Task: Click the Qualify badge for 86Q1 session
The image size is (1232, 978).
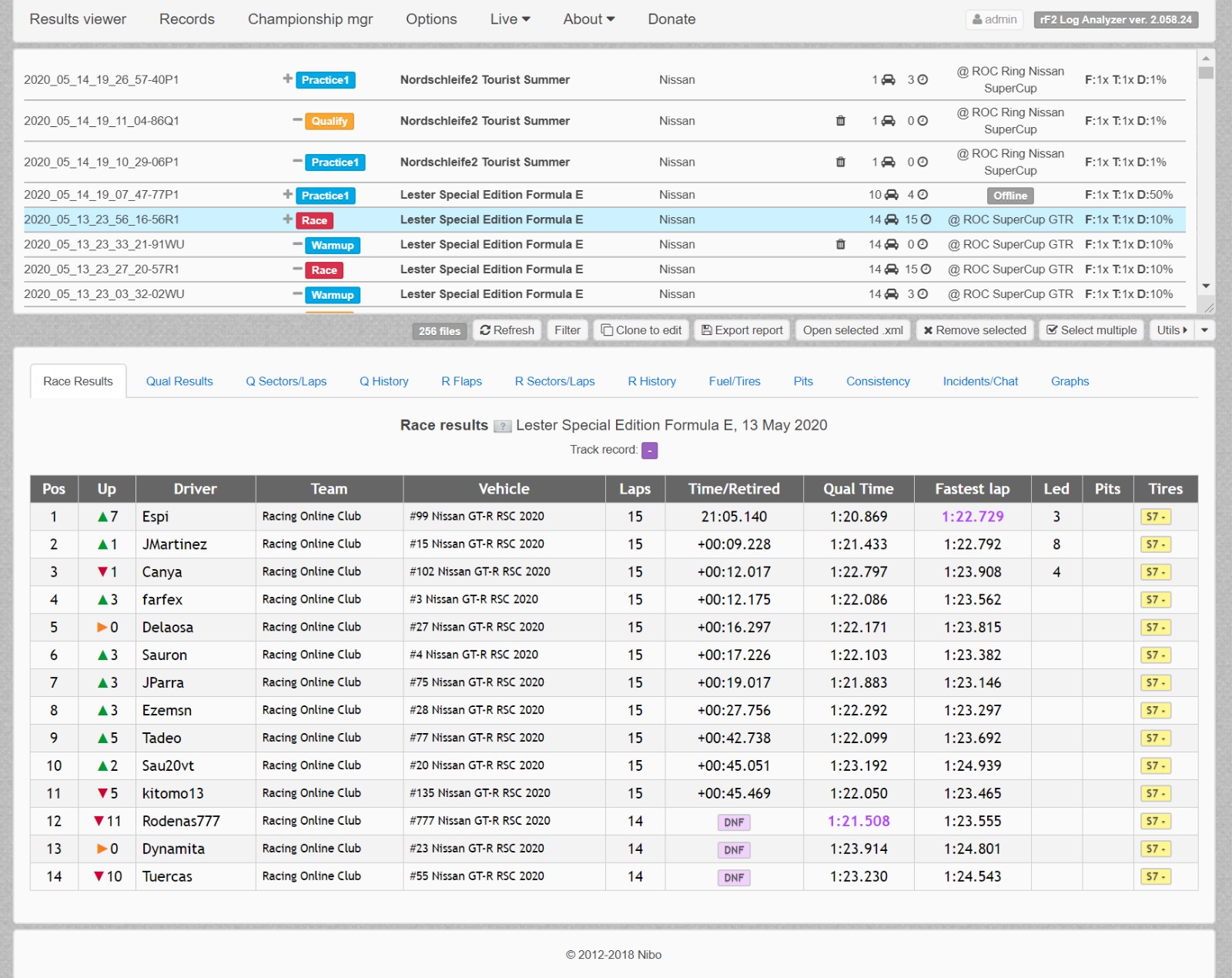Action: pos(329,121)
